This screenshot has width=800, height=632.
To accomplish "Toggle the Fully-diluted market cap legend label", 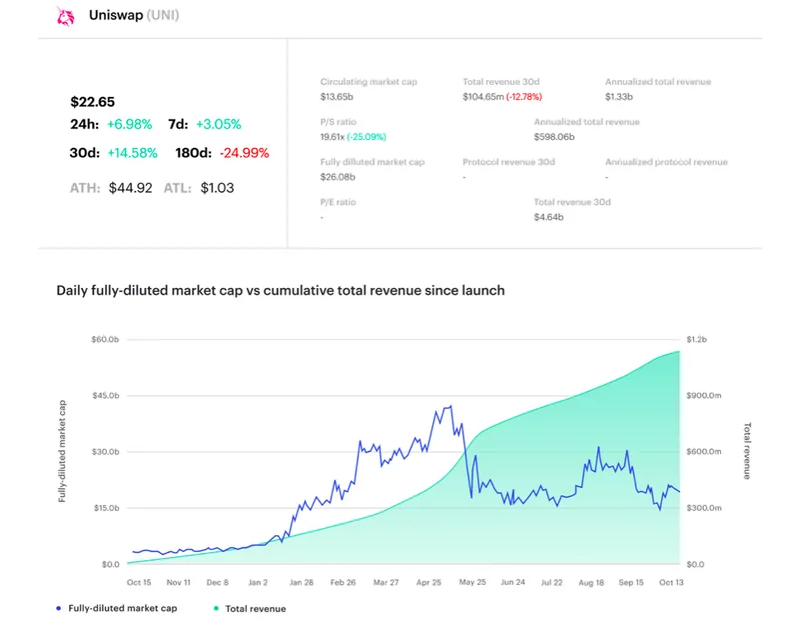I will pos(120,608).
